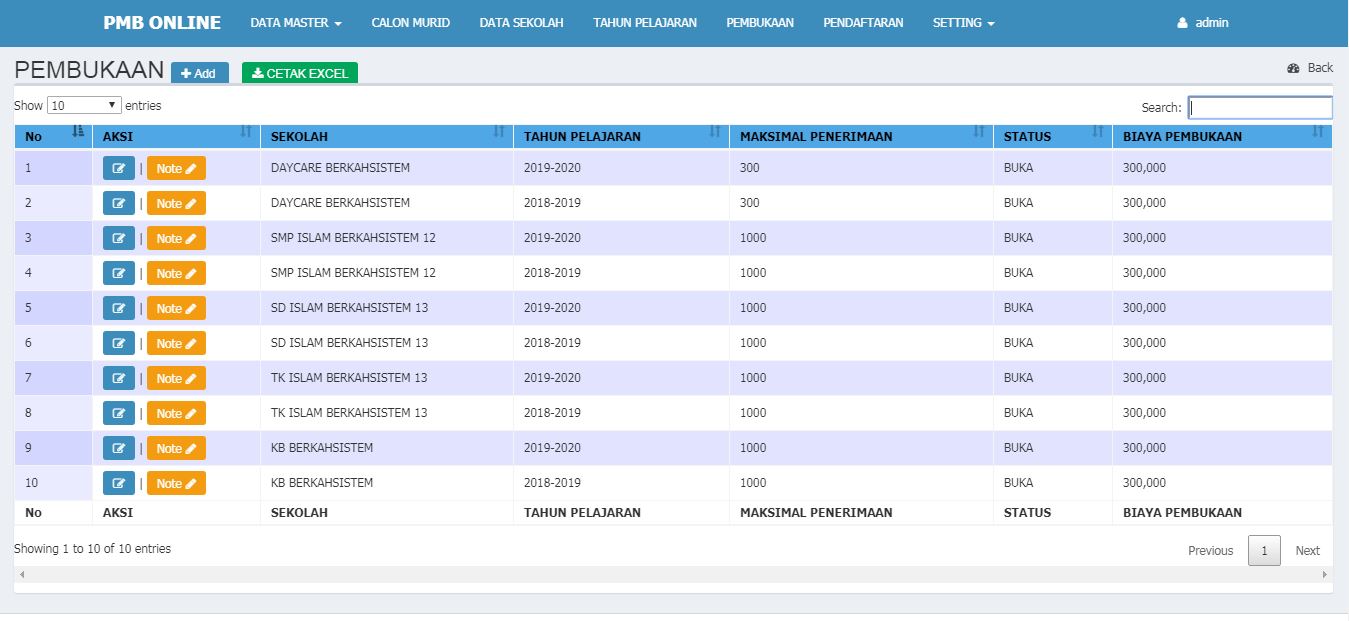This screenshot has height=621, width=1349.
Task: Click the admin user icon
Action: [1182, 23]
